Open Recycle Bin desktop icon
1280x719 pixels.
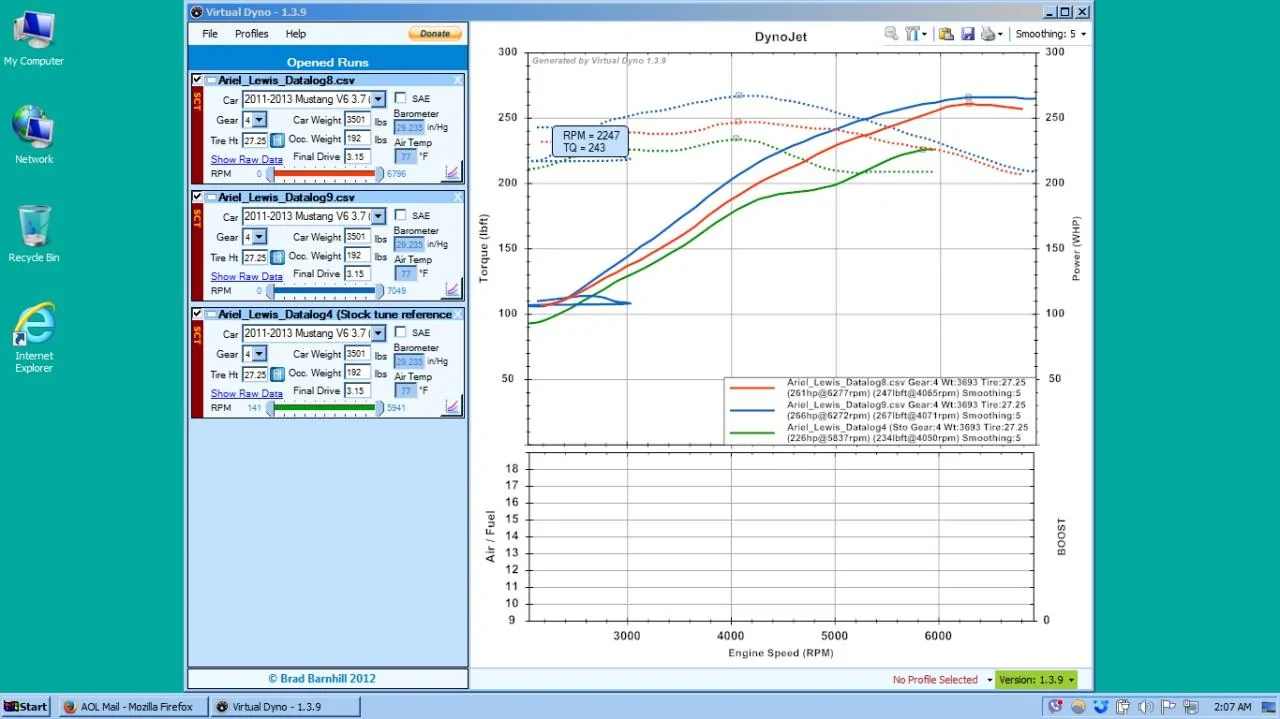(33, 233)
